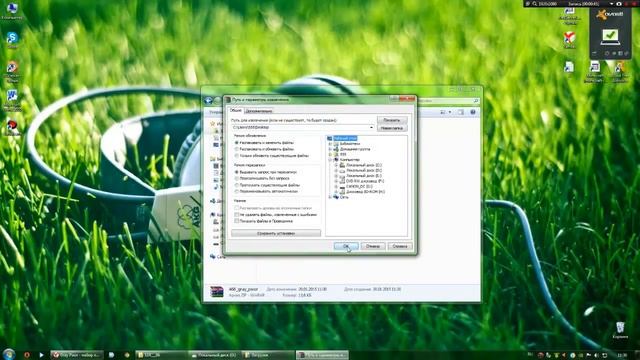Viewport: 640px width, 360px height.
Task: Open the extraction path dropdown arrow
Action: (371, 127)
